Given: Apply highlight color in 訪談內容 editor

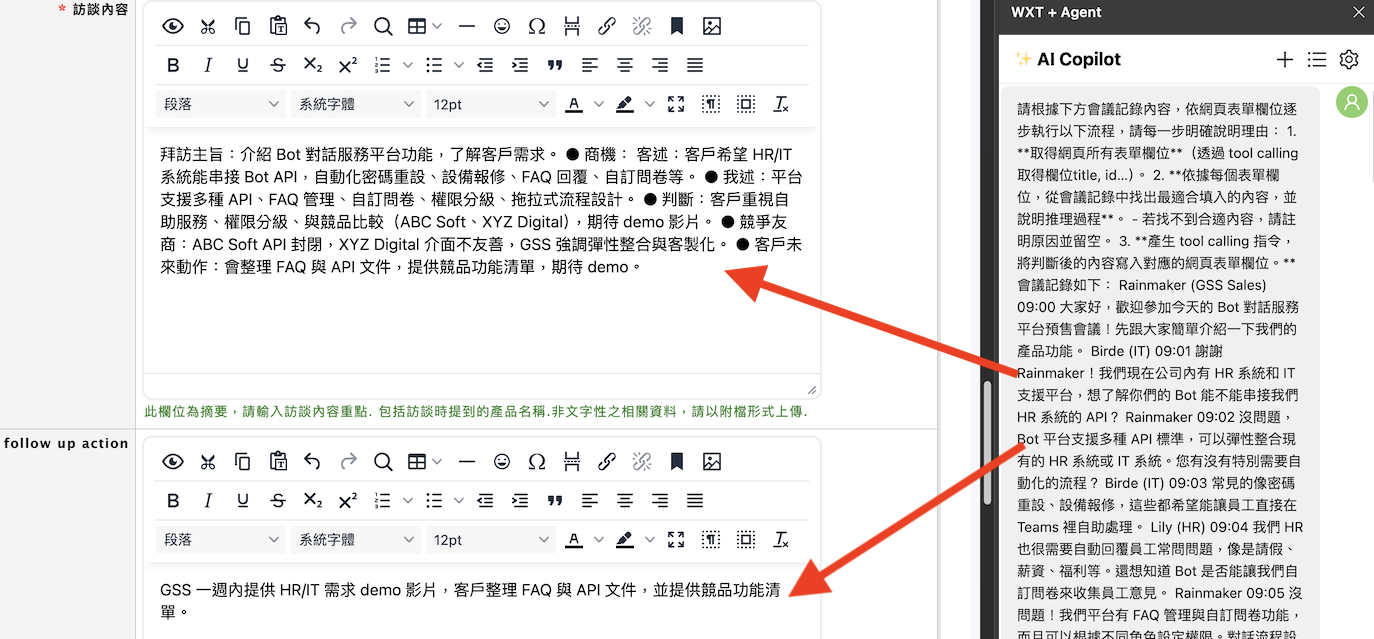Looking at the screenshot, I should coord(625,104).
